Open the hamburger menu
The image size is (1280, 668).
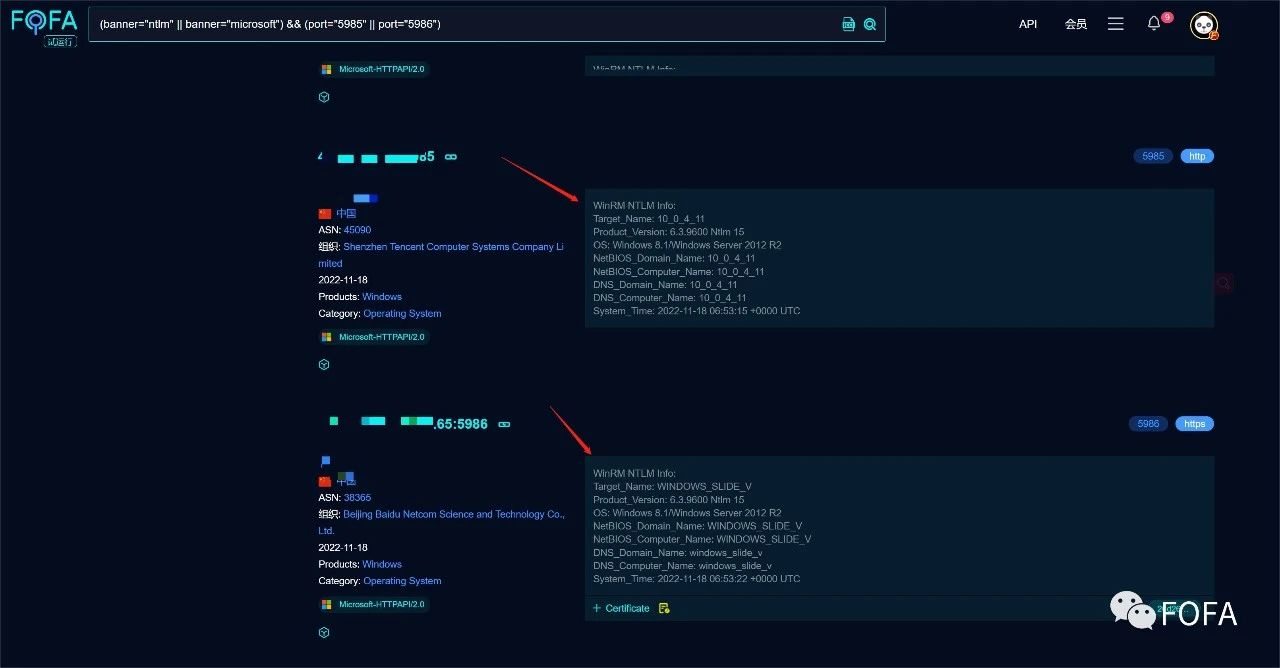pyautogui.click(x=1116, y=24)
